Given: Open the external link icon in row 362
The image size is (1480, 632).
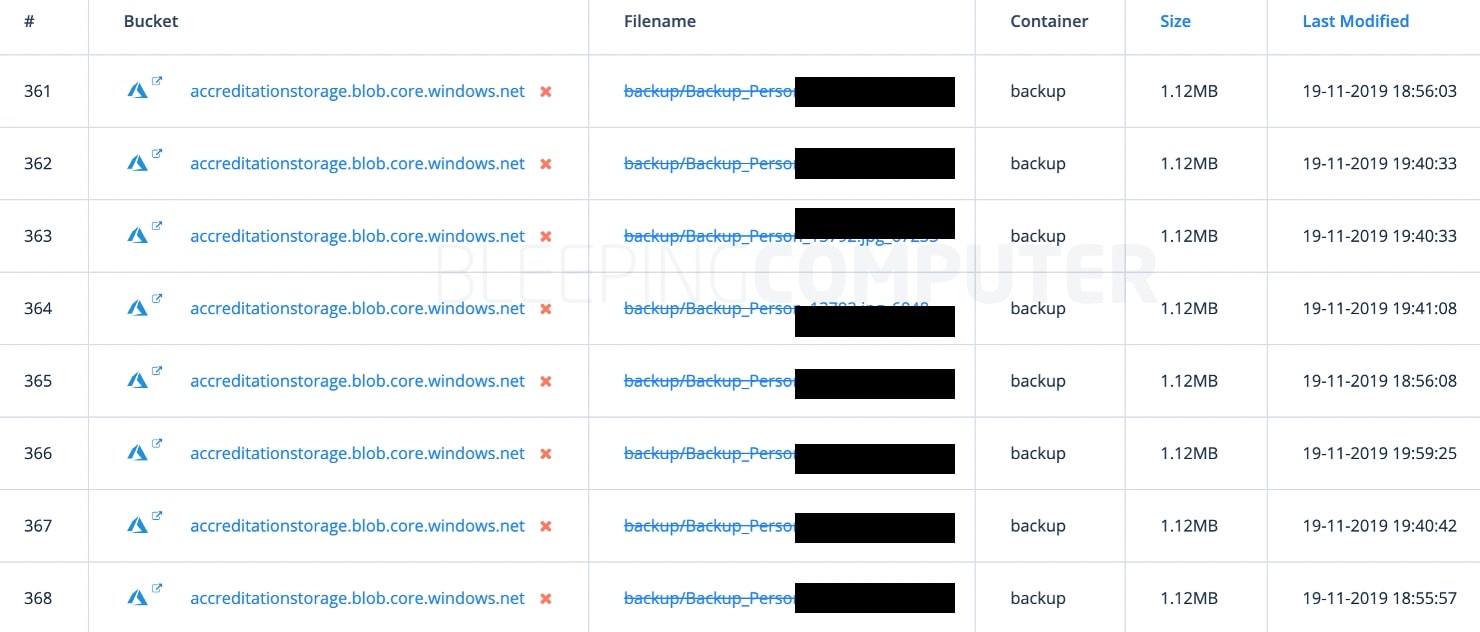Looking at the screenshot, I should tap(157, 154).
